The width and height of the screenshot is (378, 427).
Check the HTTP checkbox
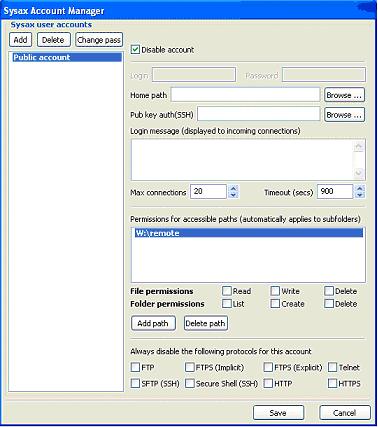coord(268,383)
